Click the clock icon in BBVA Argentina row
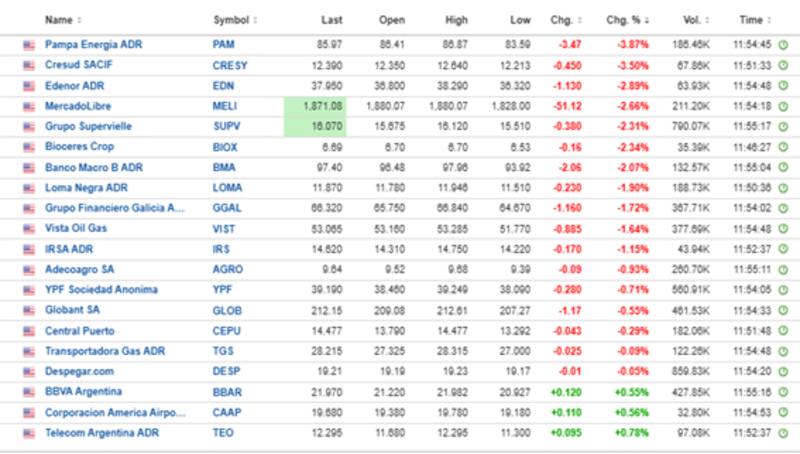 pos(782,391)
